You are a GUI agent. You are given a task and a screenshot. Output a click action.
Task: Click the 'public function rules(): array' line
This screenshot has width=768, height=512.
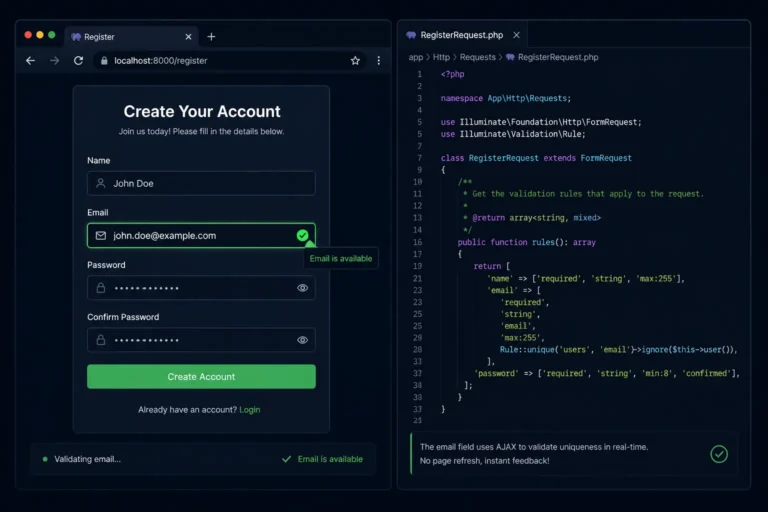527,243
